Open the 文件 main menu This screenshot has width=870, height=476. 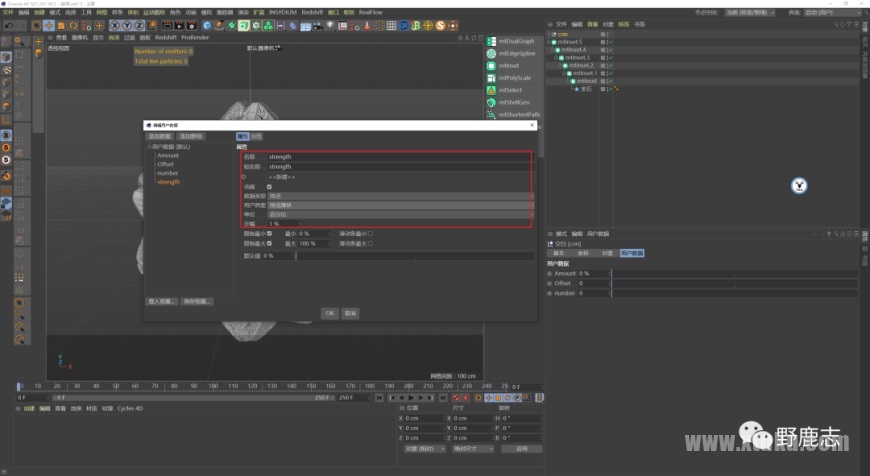(x=8, y=12)
